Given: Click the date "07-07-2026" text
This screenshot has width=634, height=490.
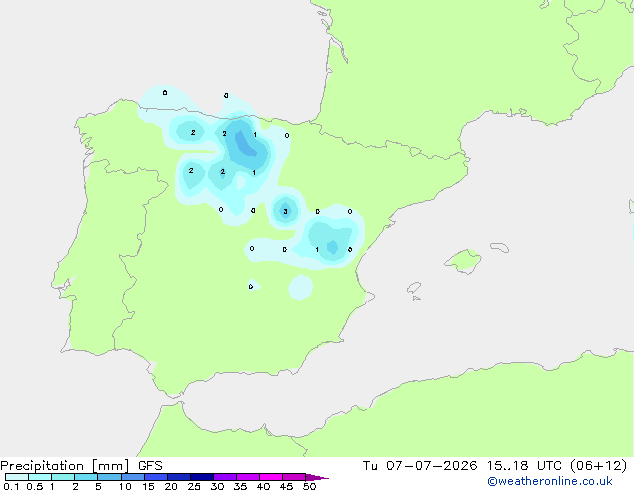Looking at the screenshot, I should coord(431,466).
